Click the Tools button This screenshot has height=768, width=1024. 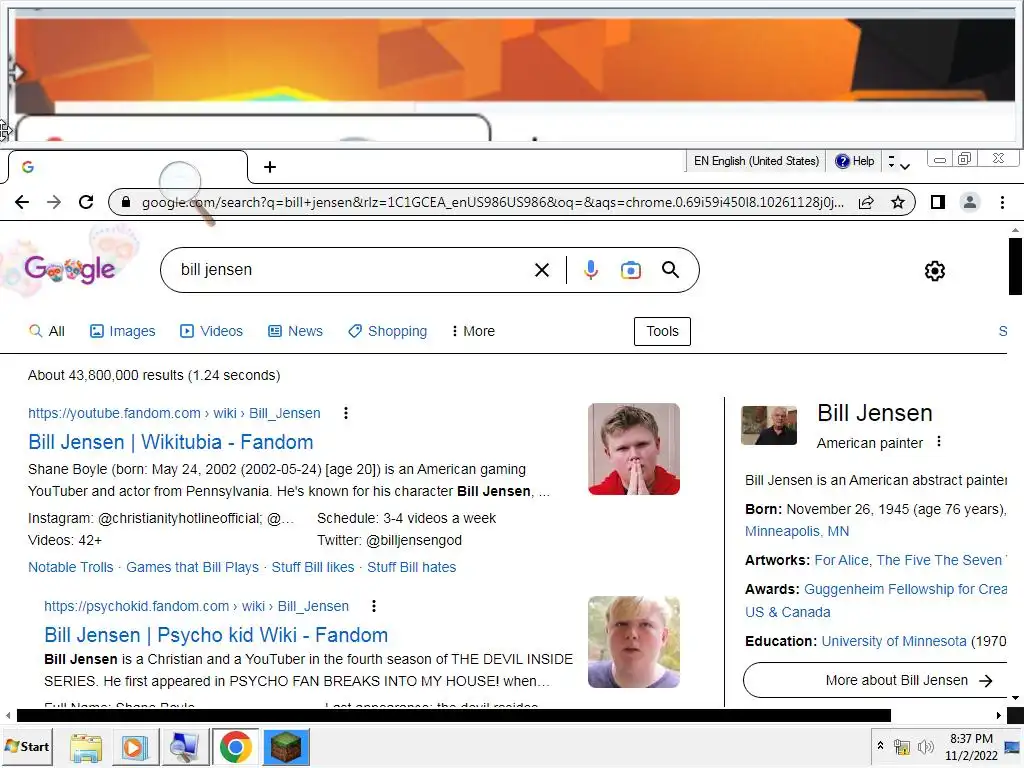[662, 331]
